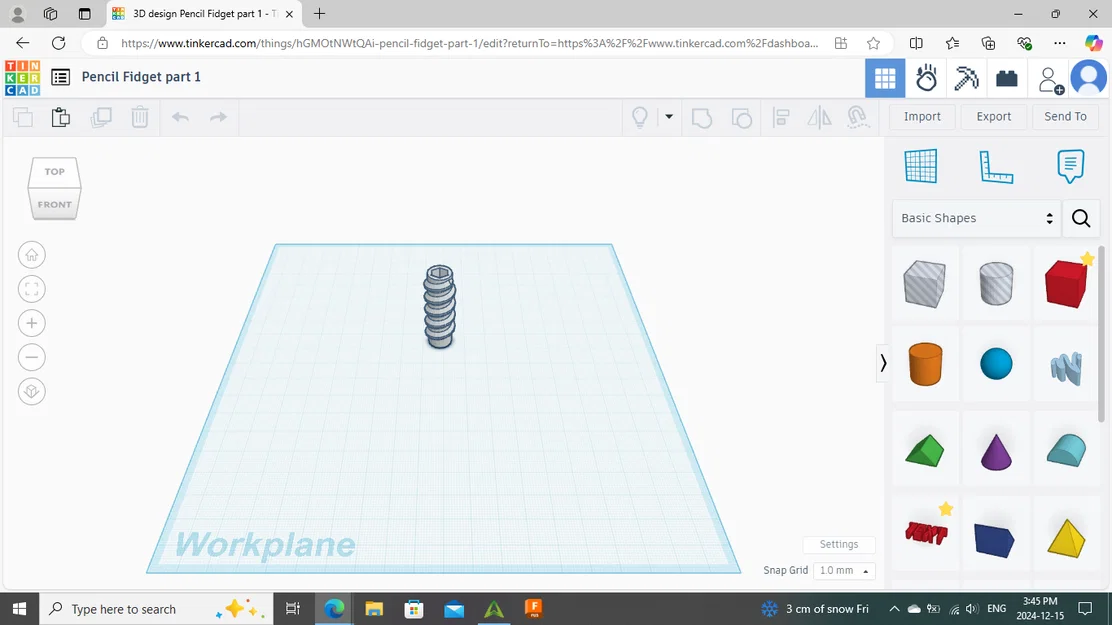Click the shapes search magnifier
This screenshot has height=625, width=1112.
coord(1081,219)
